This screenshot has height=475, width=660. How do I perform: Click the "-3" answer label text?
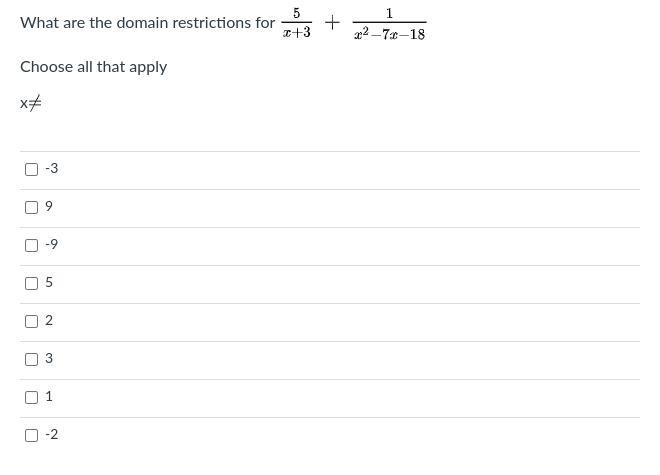[x=51, y=168]
